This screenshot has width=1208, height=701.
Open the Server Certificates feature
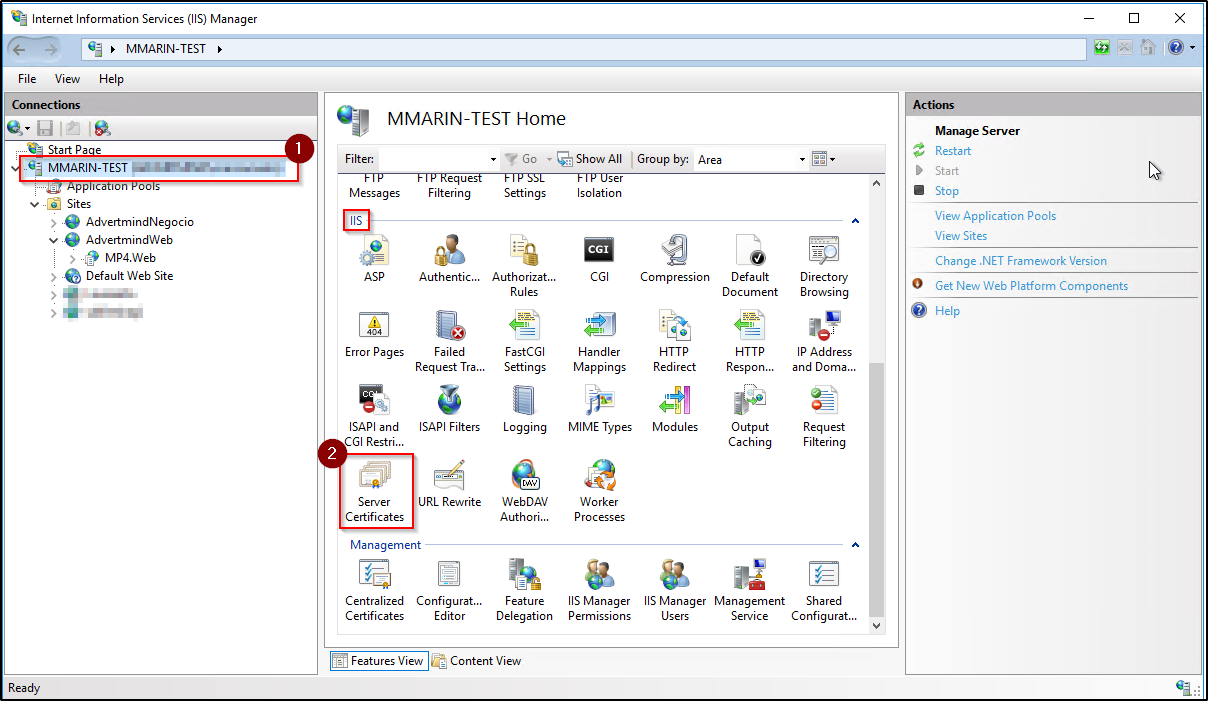(374, 491)
